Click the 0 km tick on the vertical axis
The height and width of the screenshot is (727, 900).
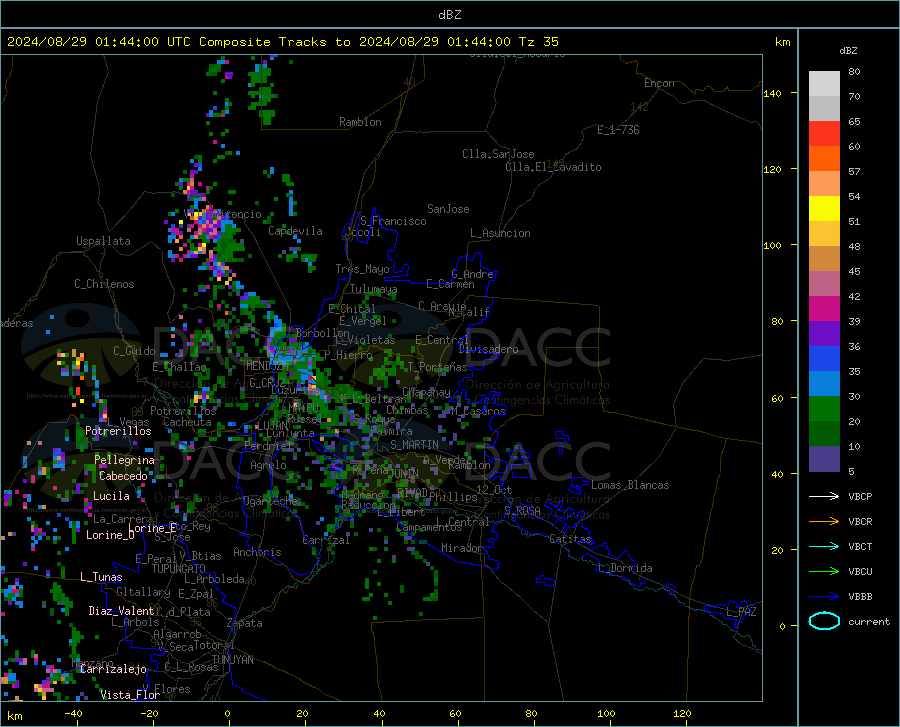782,626
